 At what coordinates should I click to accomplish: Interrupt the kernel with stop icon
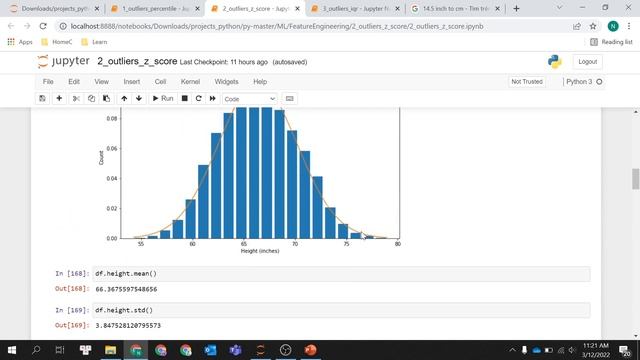pyautogui.click(x=184, y=98)
